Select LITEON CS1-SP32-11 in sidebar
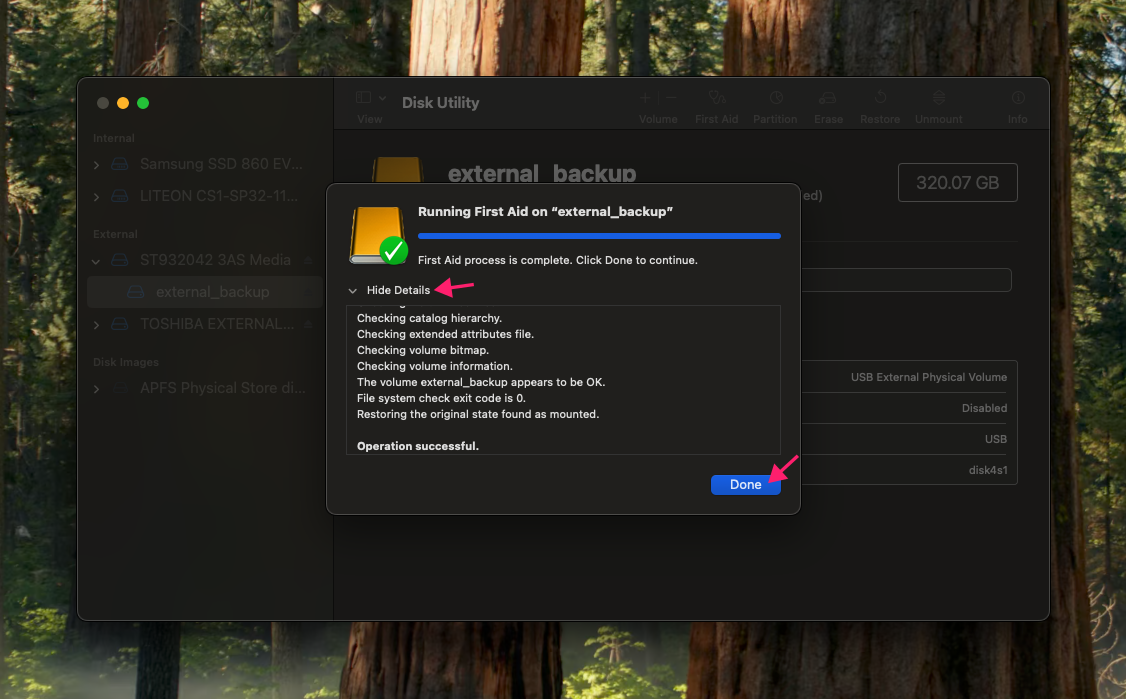The image size is (1126, 699). [219, 195]
